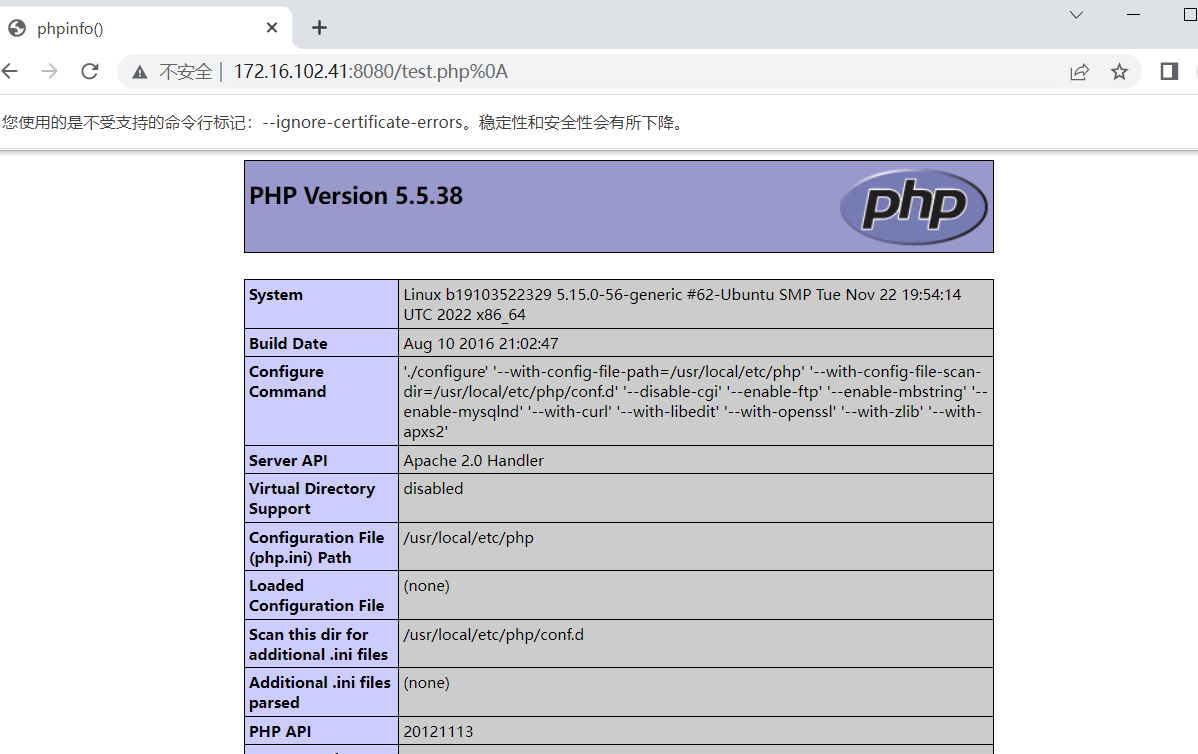Close the phpinfo() tab
This screenshot has width=1198, height=754.
click(272, 28)
